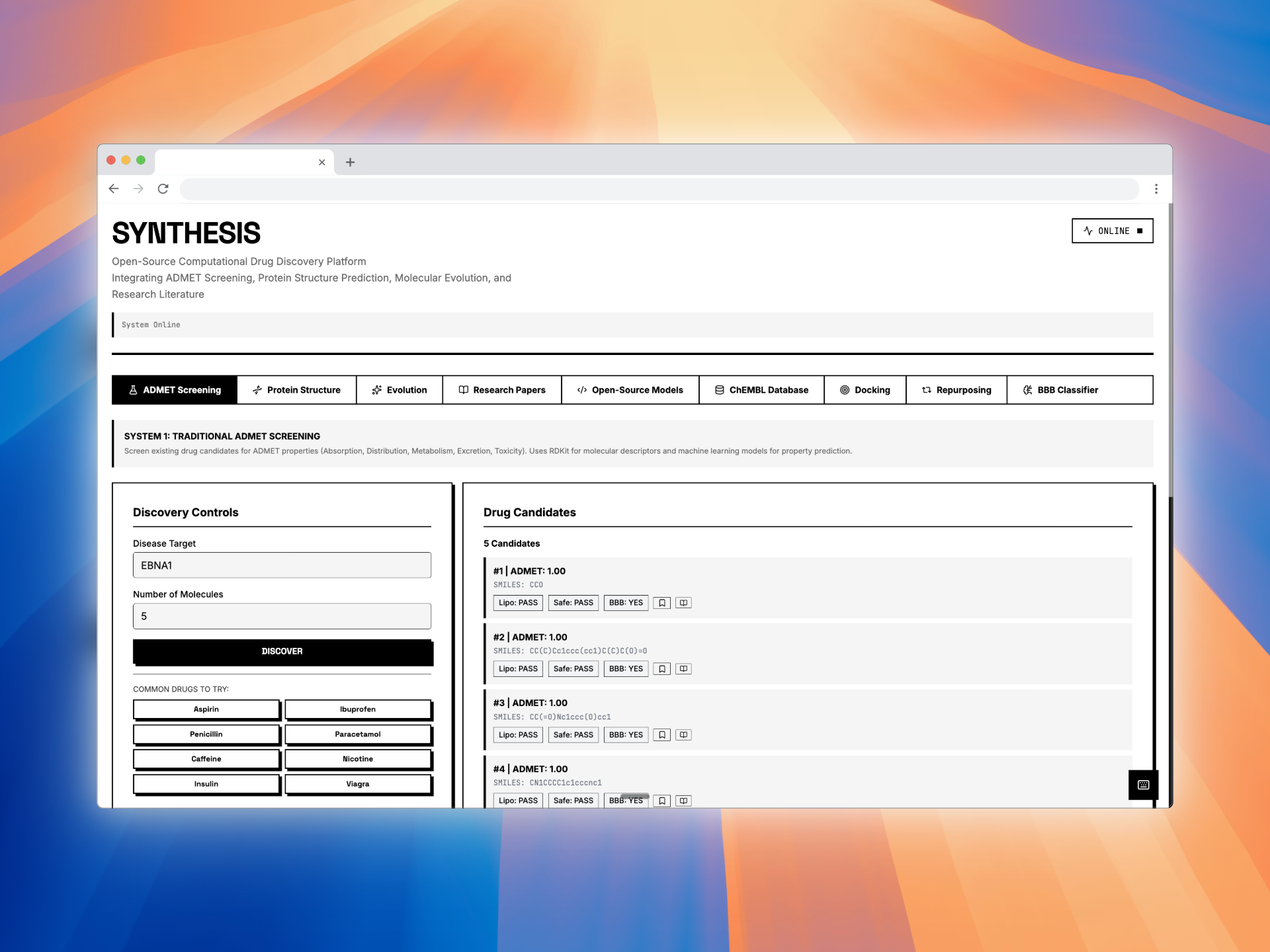
Task: Reload the browser page
Action: tap(163, 189)
